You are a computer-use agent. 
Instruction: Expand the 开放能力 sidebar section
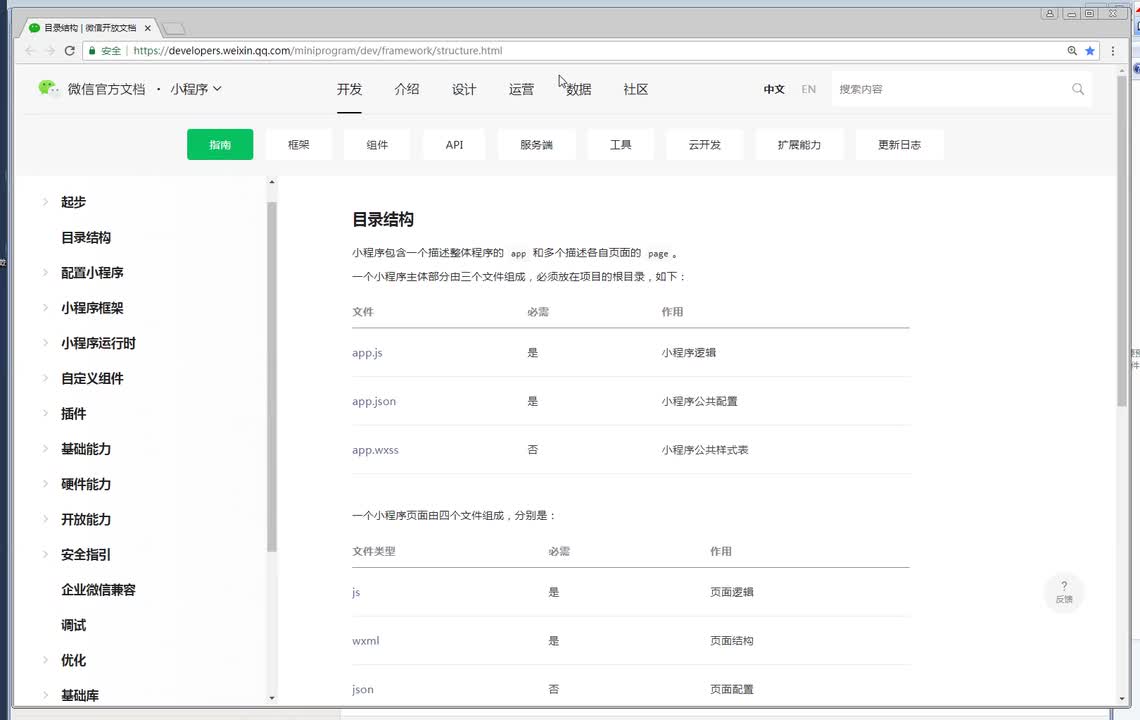click(45, 519)
